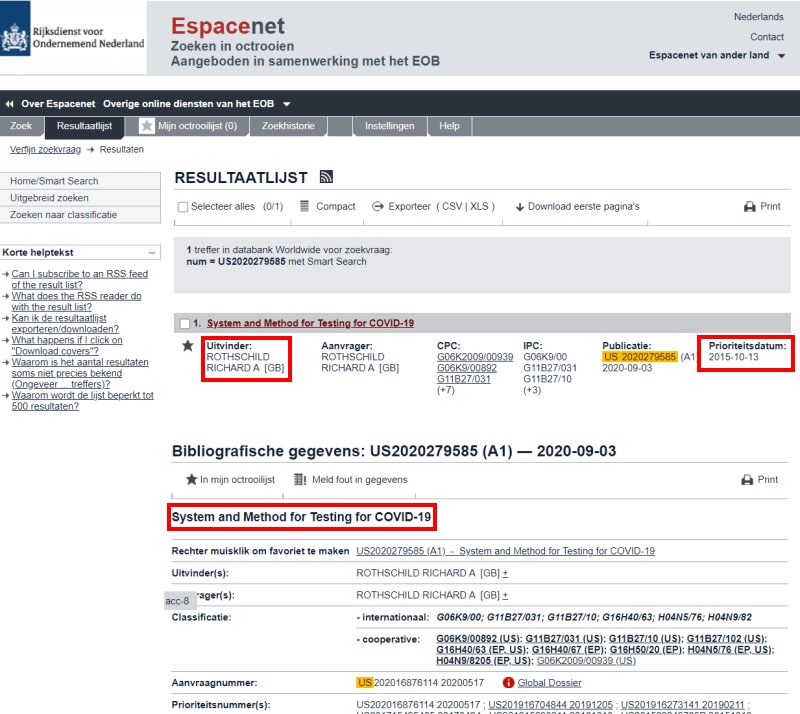Open the Zoekhistorie tab
Screen dimensions: 800x714
[x=288, y=126]
